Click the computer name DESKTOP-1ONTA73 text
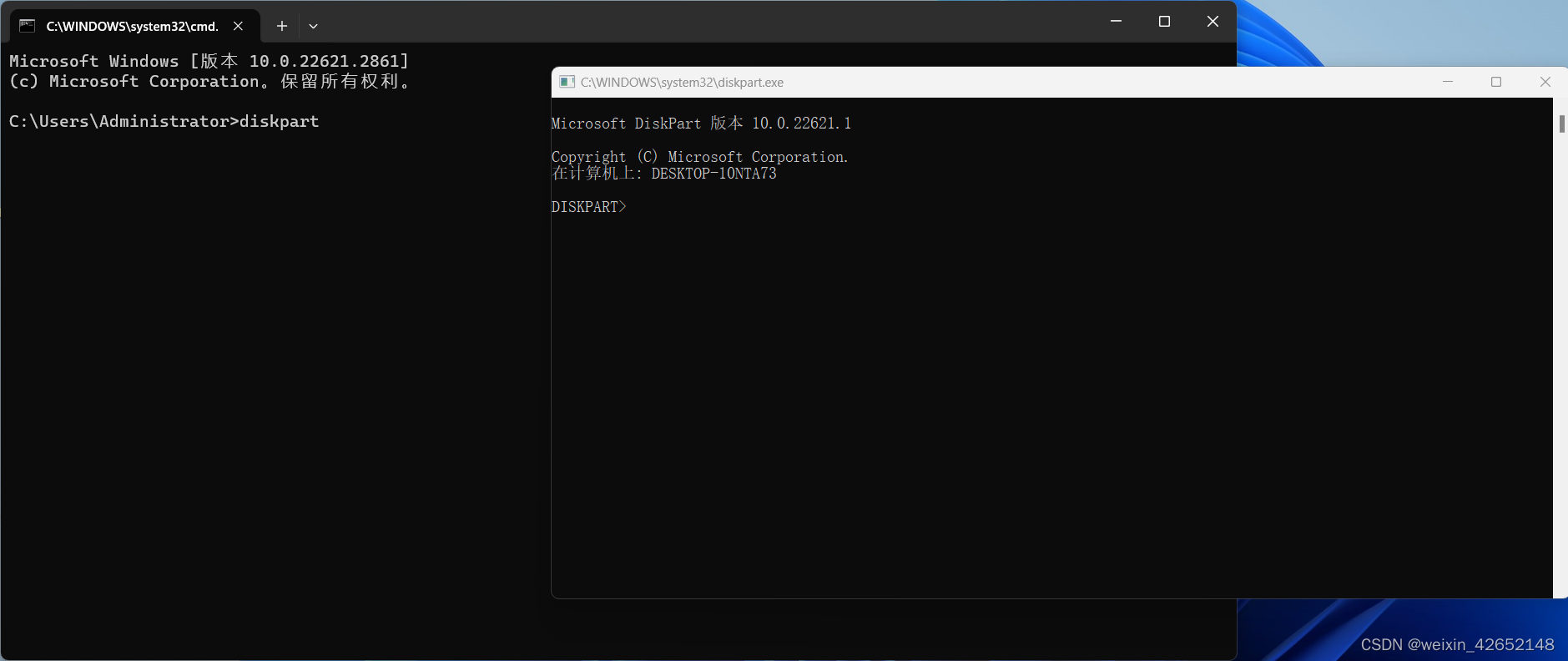Screen dimensions: 1568x661 (713, 174)
